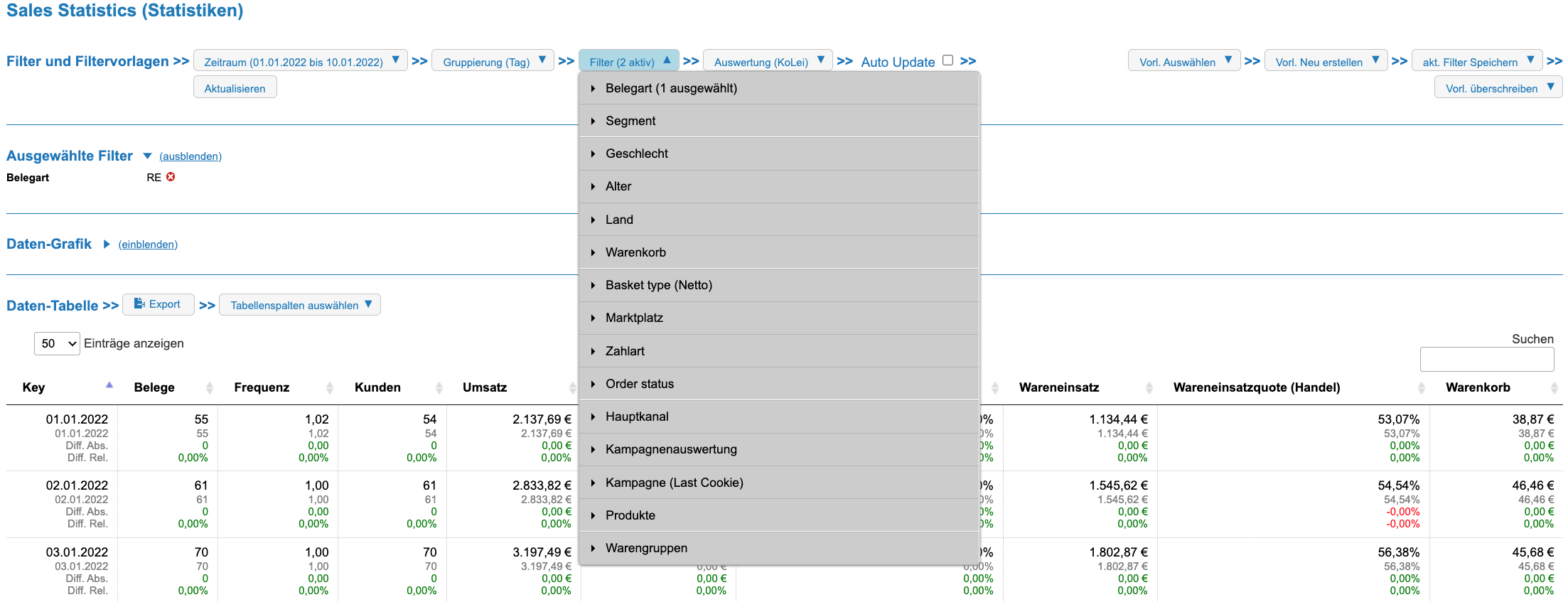Click the Umsatz column header

click(485, 387)
